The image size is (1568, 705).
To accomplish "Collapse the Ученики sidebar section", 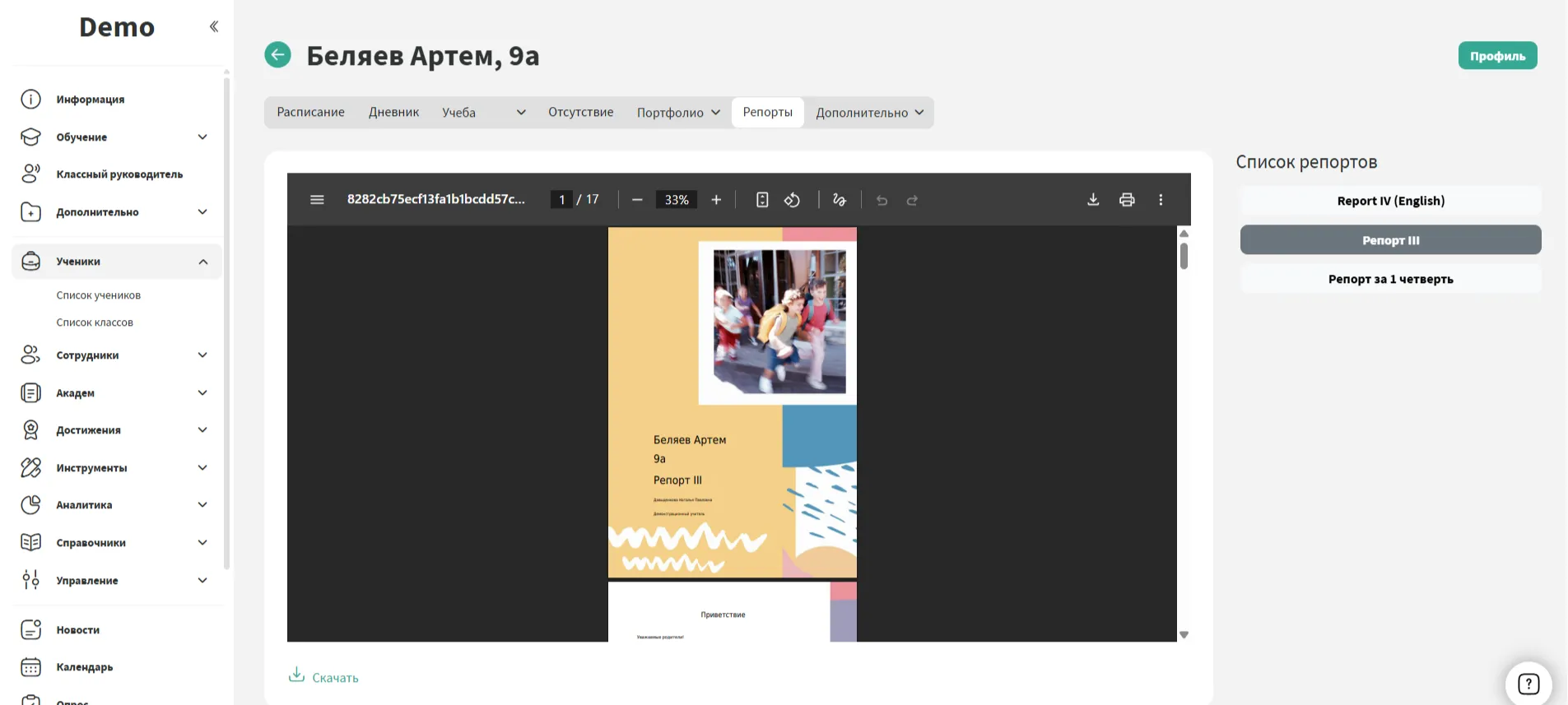I will (x=202, y=262).
